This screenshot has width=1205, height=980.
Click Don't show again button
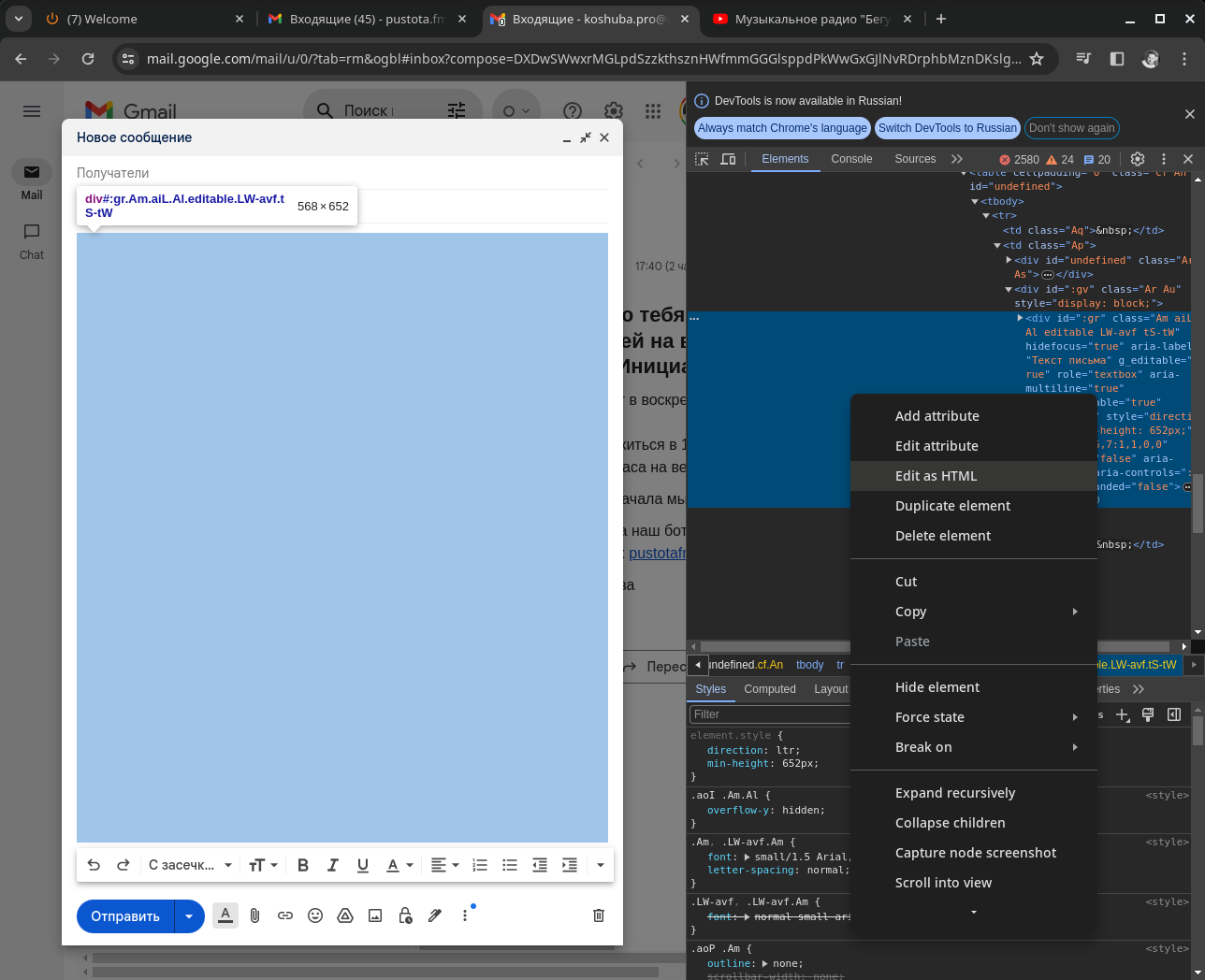[x=1072, y=128]
